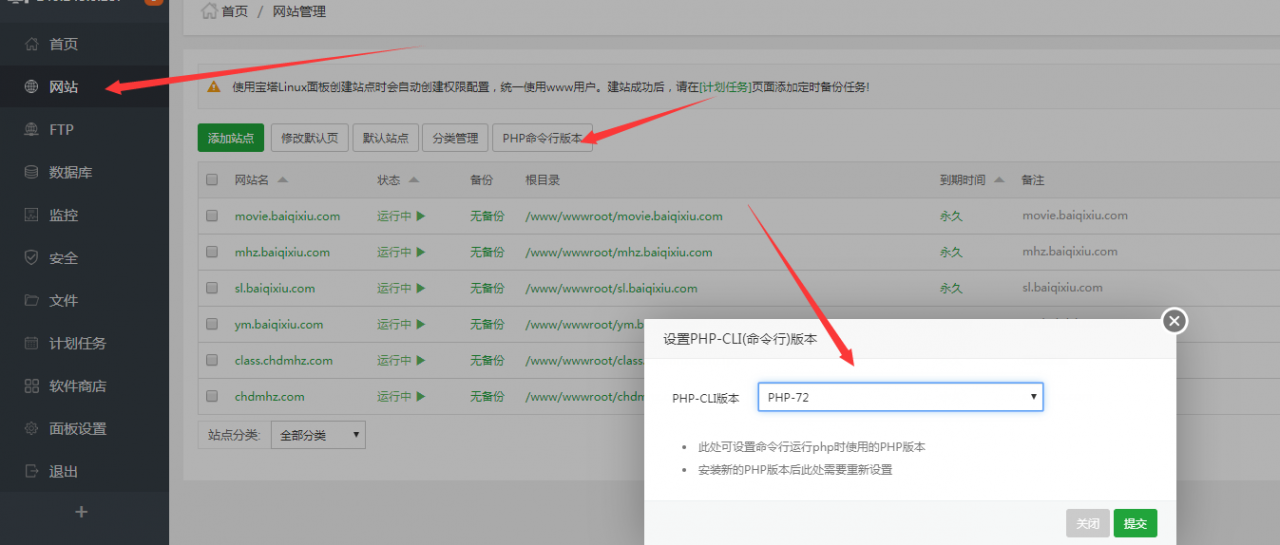The width and height of the screenshot is (1280, 545).
Task: Click the grid icon beside 软件商店
Action: [31, 386]
